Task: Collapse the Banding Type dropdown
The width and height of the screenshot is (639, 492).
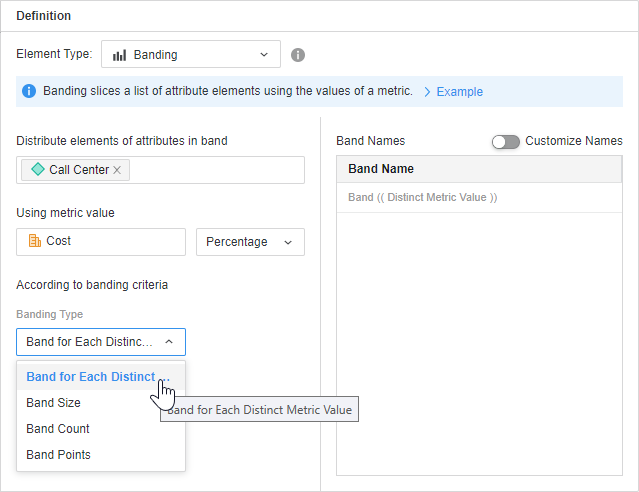Action: pyautogui.click(x=101, y=342)
